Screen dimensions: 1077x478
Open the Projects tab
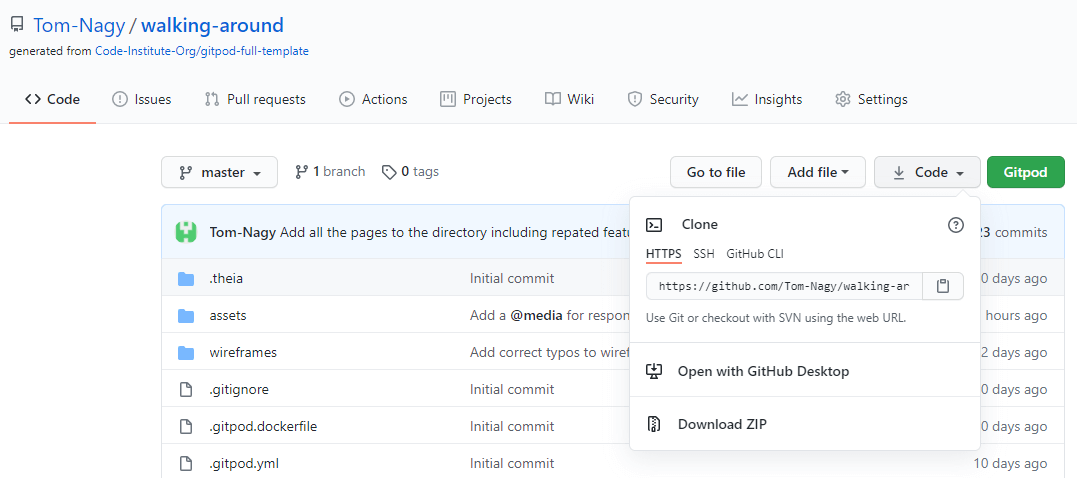(476, 100)
